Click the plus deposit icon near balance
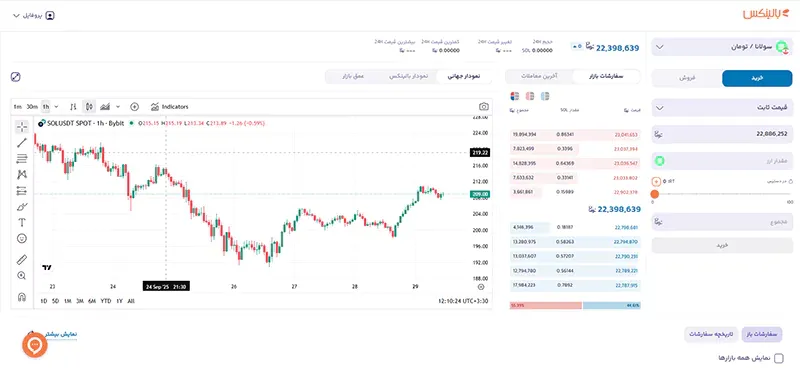Screen dimensions: 800x379 (x=656, y=181)
